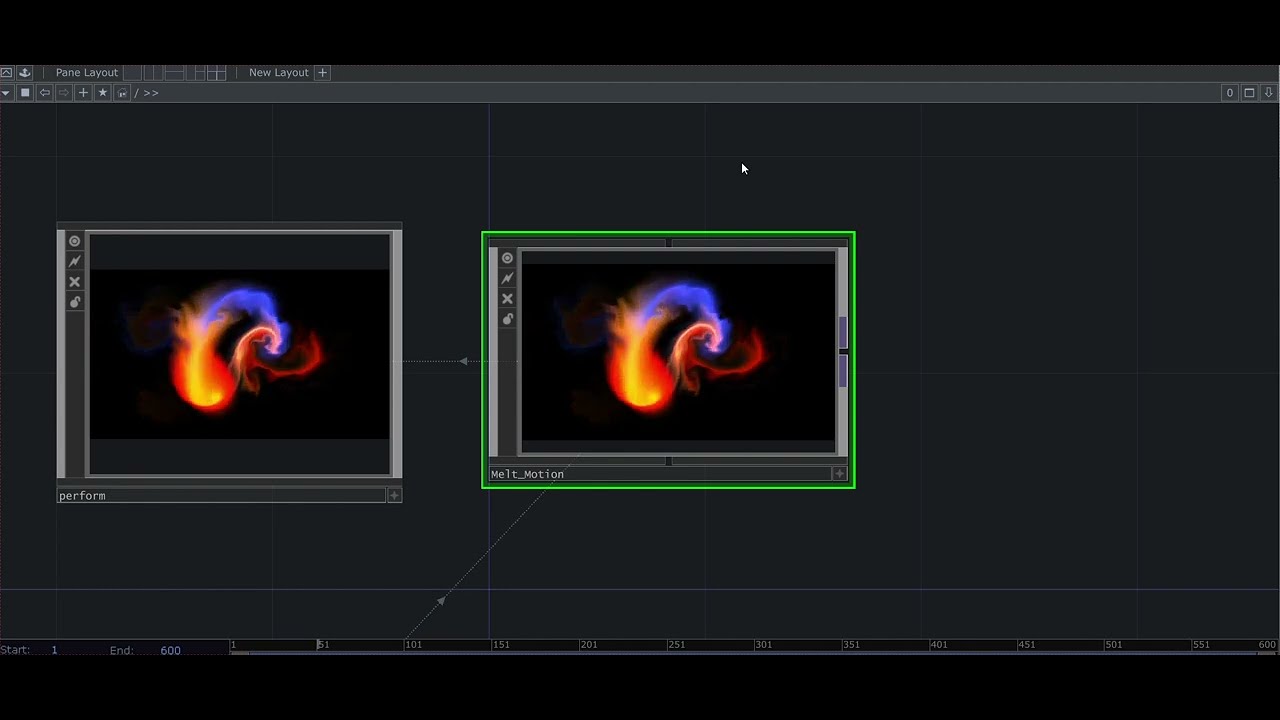Click the home network icon
The height and width of the screenshot is (720, 1280).
(122, 93)
